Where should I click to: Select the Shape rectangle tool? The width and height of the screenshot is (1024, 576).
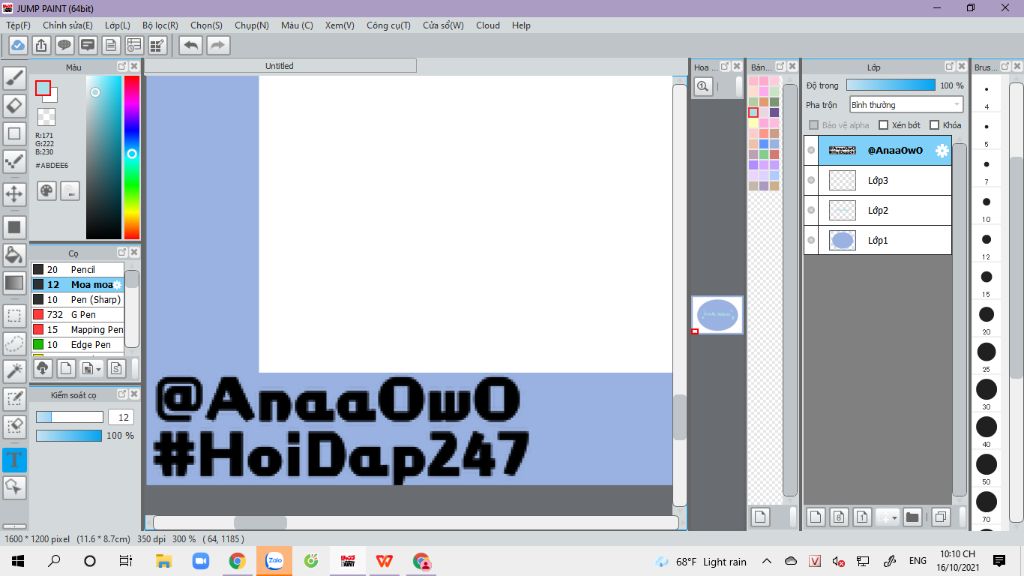[x=14, y=134]
